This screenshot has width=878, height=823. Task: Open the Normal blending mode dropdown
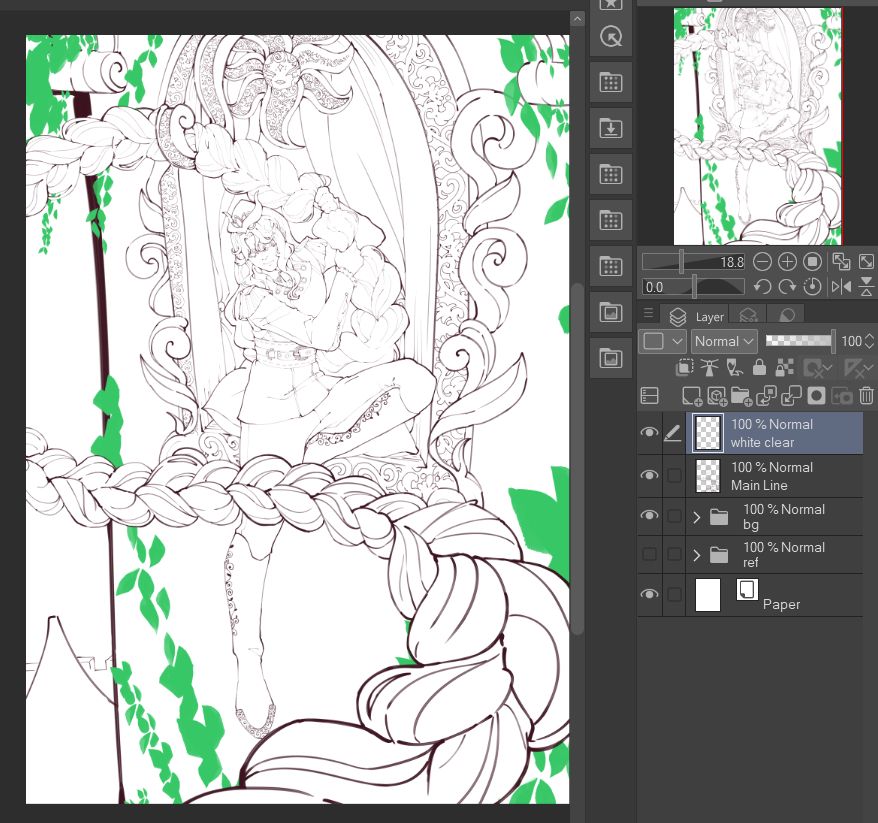click(x=724, y=341)
